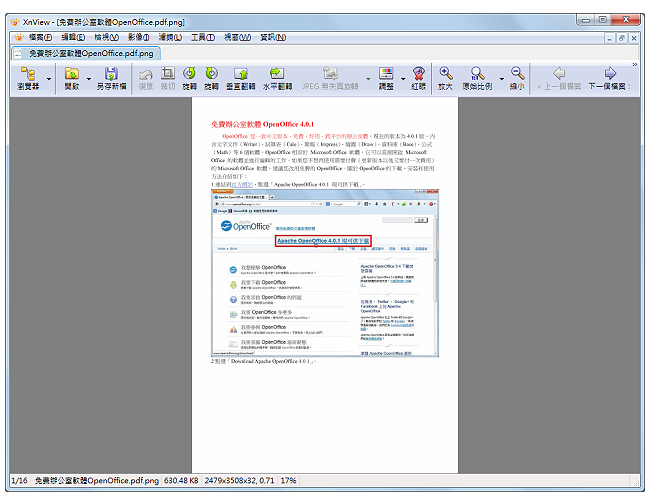Screen dimensions: 665x499
Task: Click the 1/16 file counter in status bar
Action: pos(19,480)
